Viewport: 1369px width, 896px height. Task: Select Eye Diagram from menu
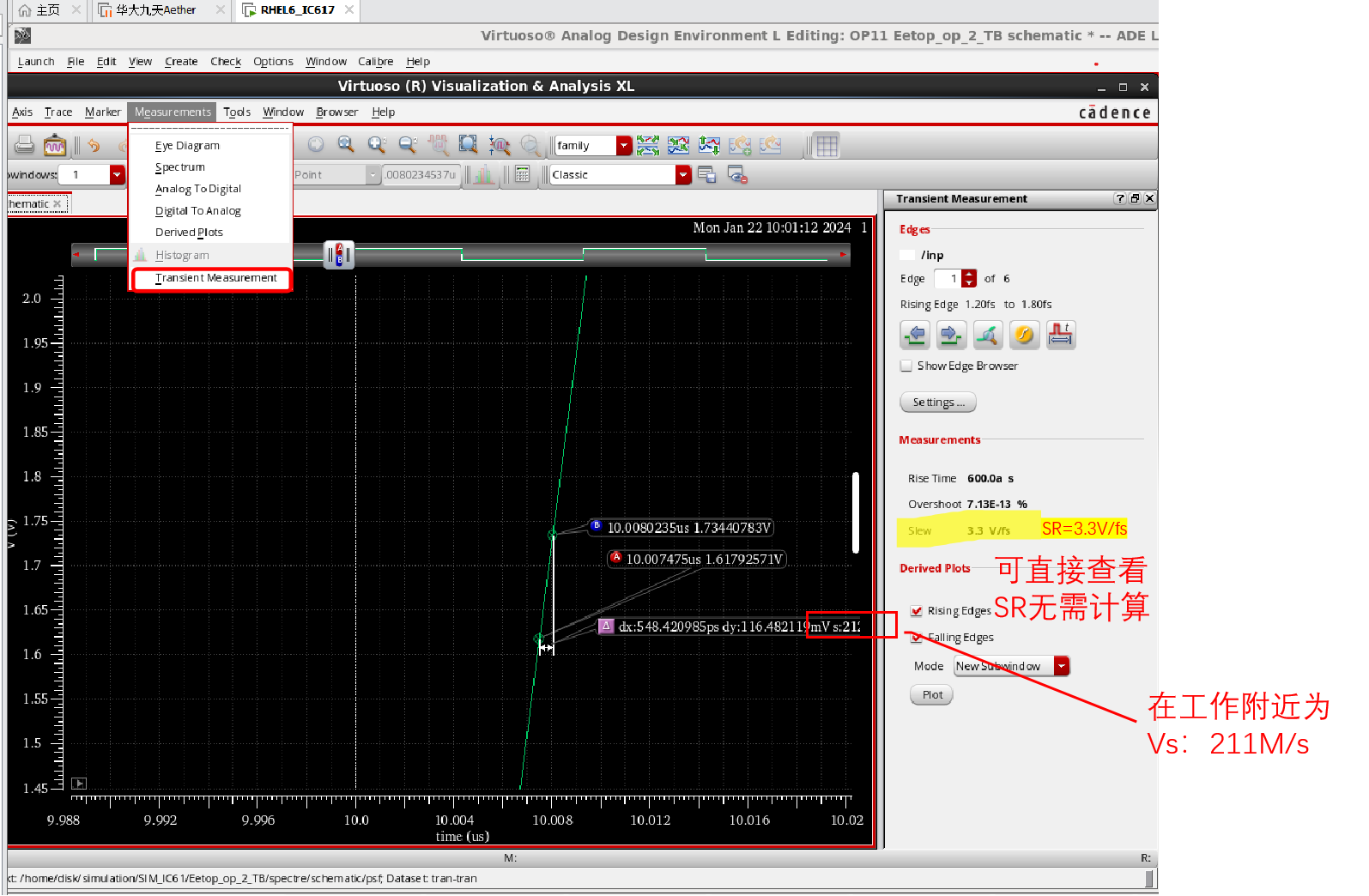(187, 146)
